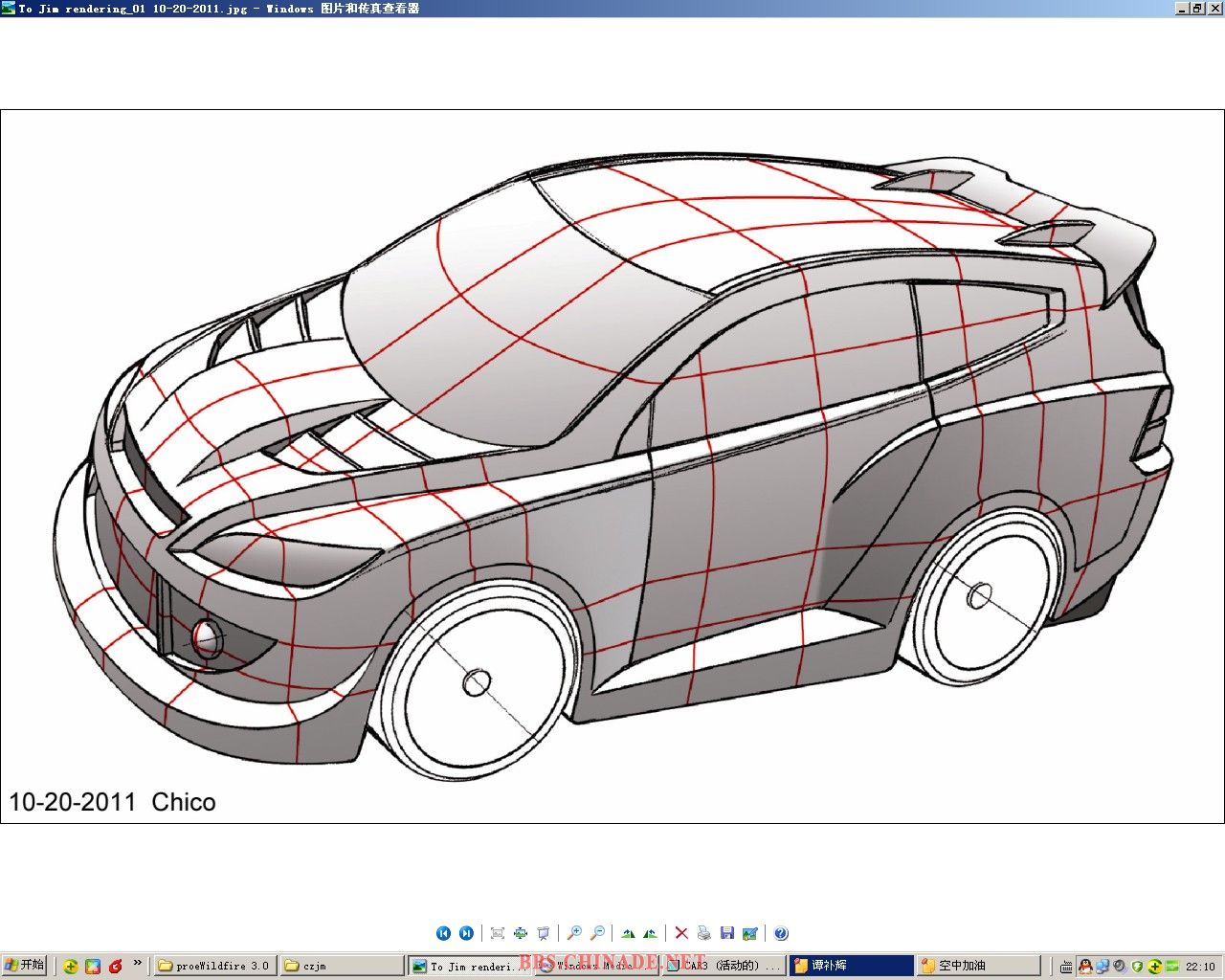Print the current picture
Viewport: 1225px width, 980px height.
[x=704, y=933]
